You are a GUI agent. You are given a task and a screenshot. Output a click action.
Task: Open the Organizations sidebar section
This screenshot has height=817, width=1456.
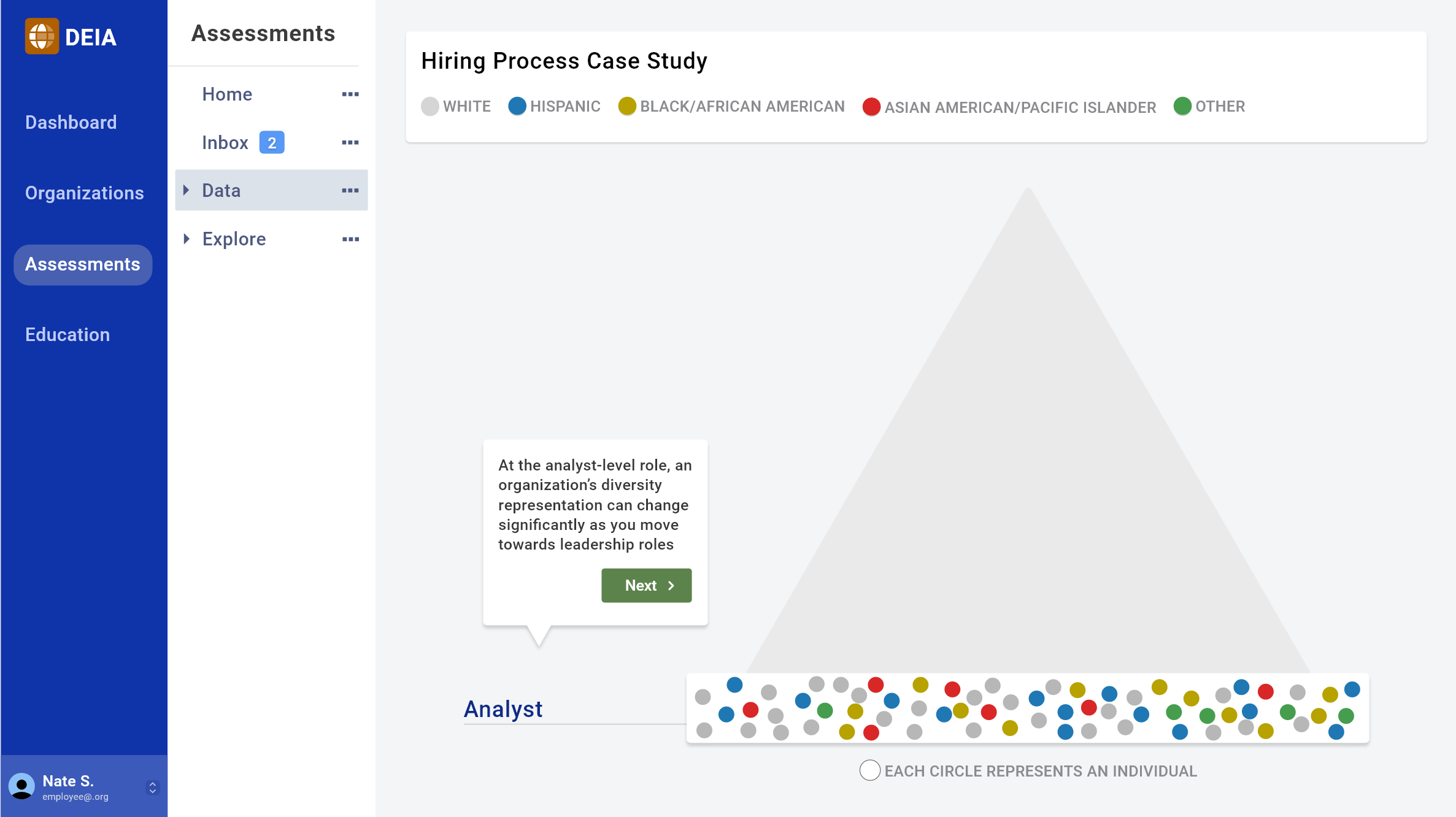(84, 193)
